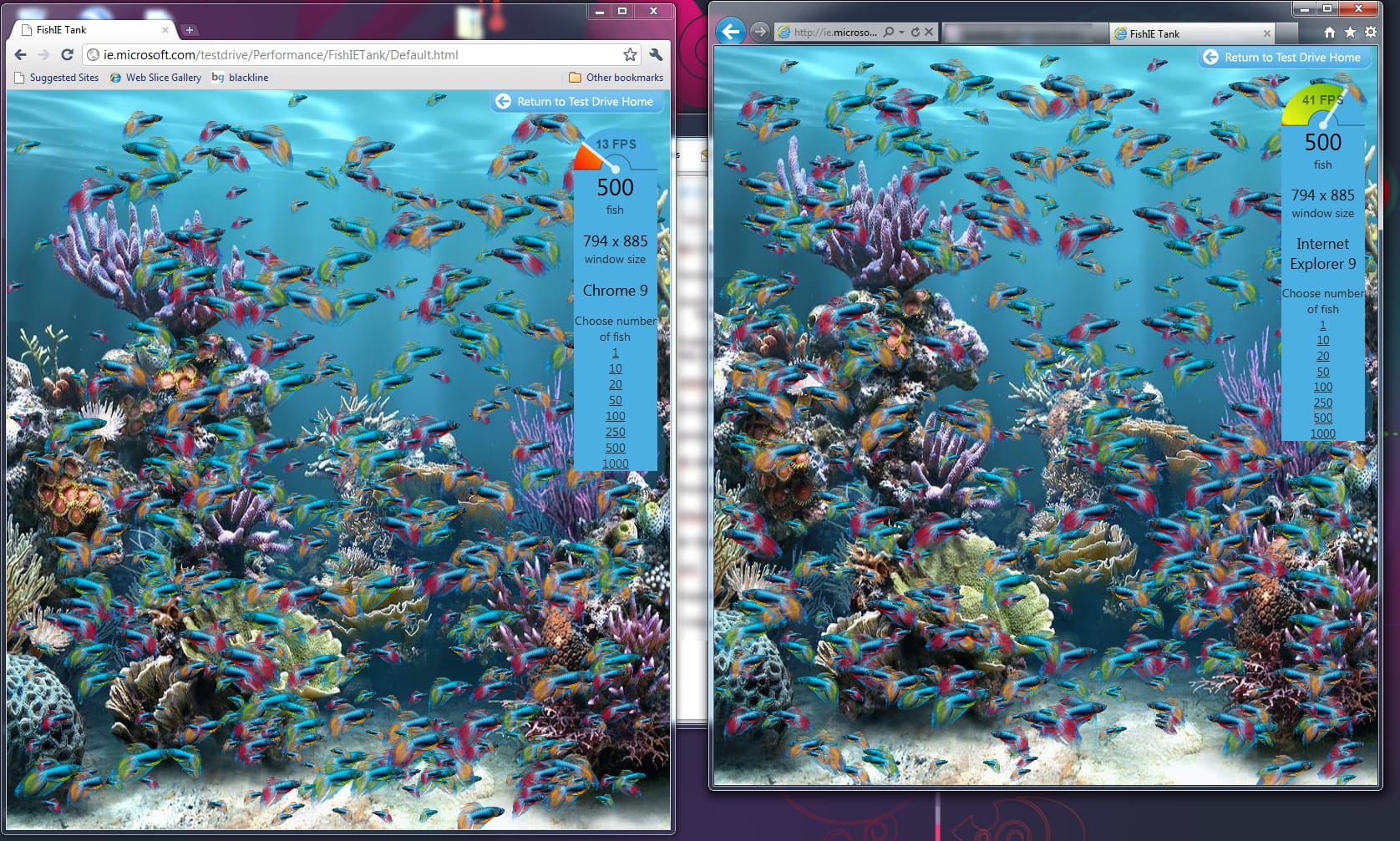Select 20 fish in Chrome window
Screen dimensions: 1400x841
615,384
